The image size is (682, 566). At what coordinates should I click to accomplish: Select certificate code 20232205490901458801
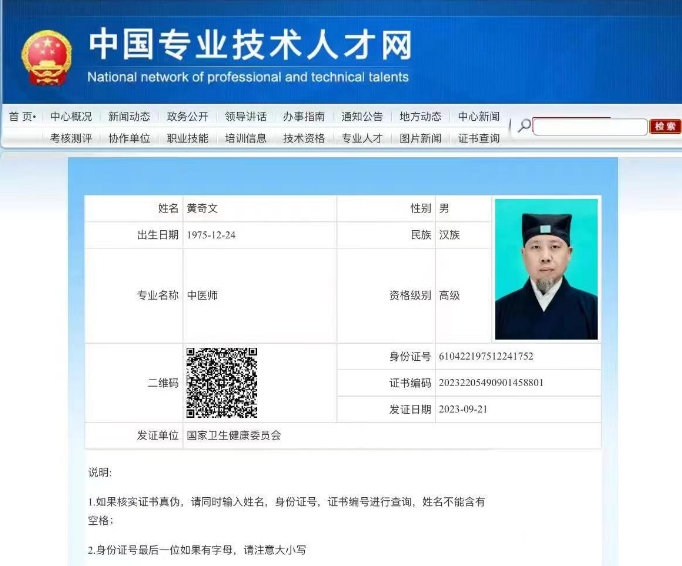(491, 383)
